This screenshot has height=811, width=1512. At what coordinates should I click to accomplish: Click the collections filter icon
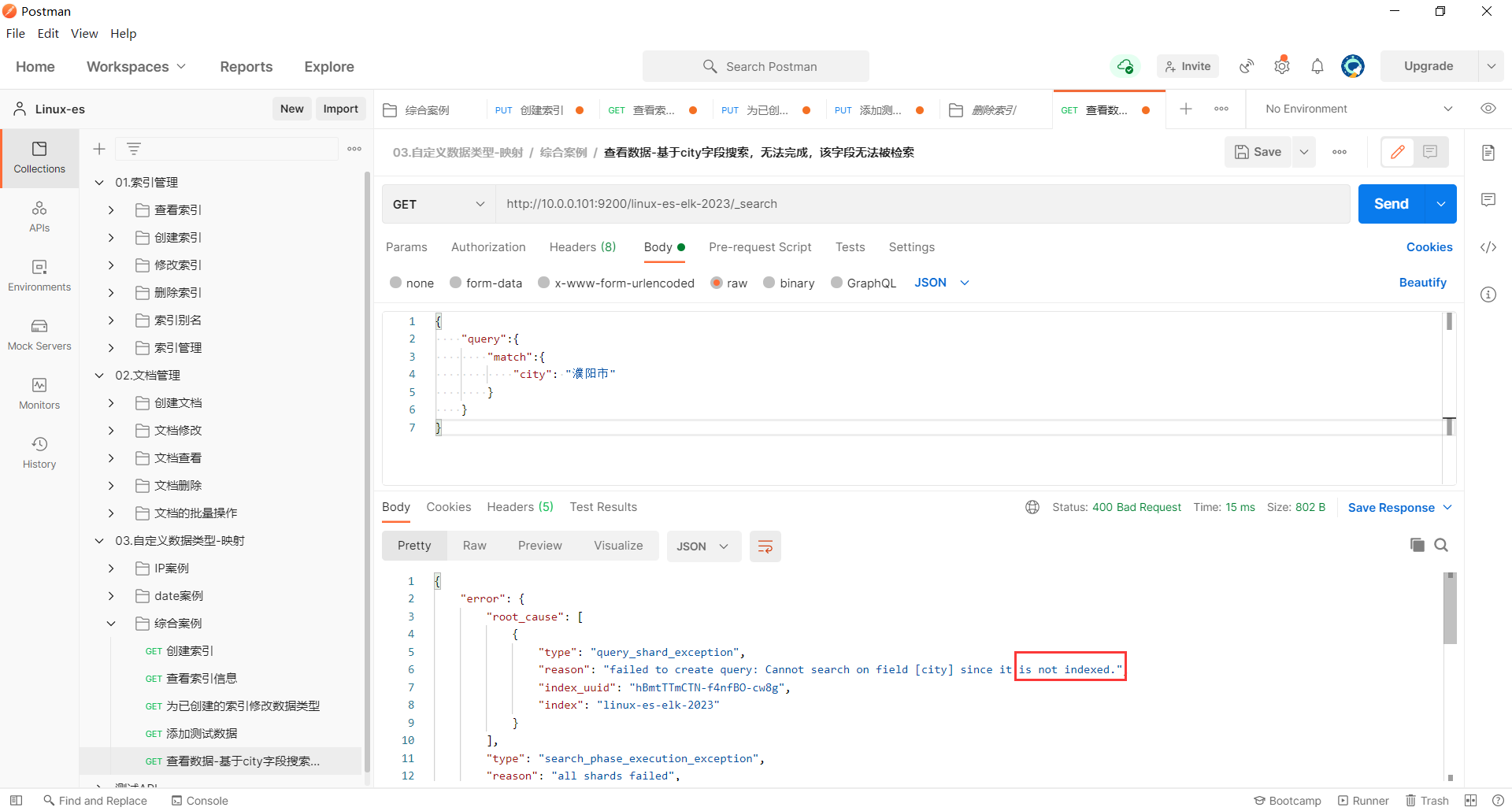click(134, 149)
